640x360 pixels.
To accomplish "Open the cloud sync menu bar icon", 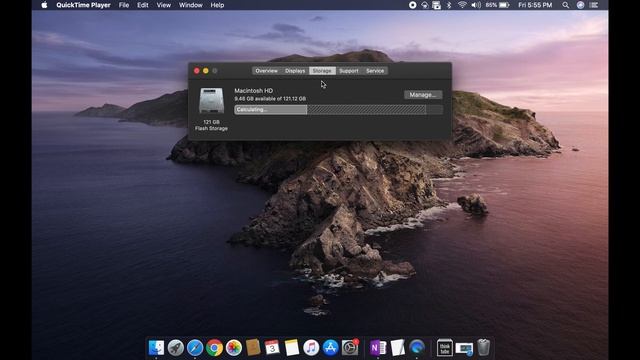I will [x=424, y=5].
